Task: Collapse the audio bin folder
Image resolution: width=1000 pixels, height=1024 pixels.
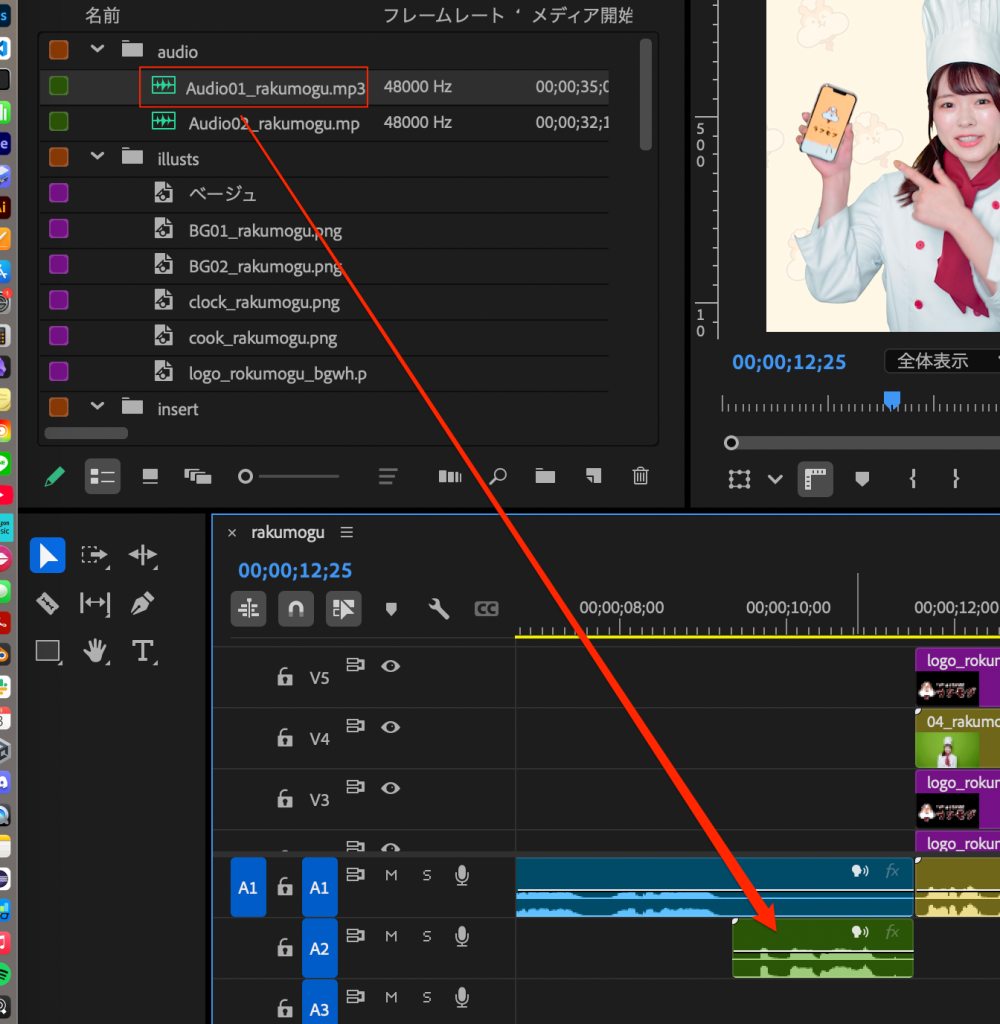Action: [x=97, y=50]
